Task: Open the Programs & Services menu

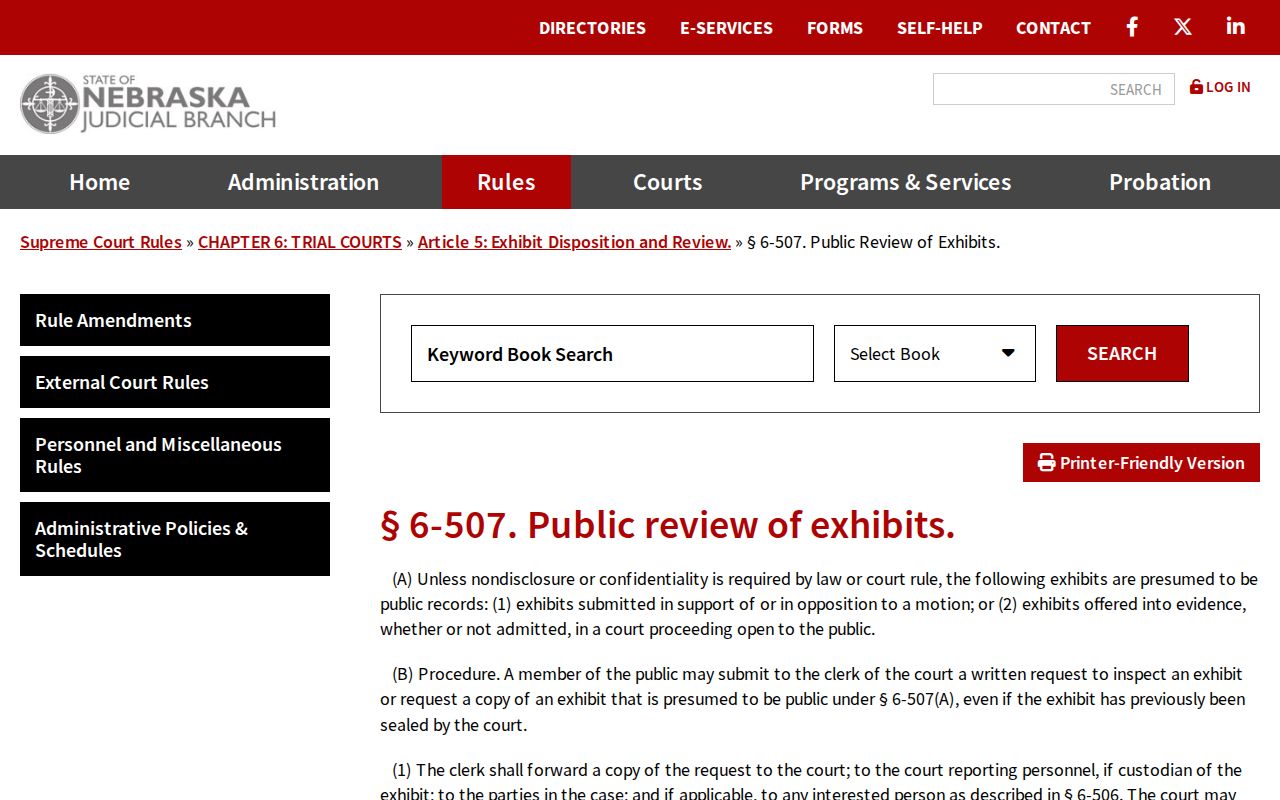Action: tap(905, 182)
